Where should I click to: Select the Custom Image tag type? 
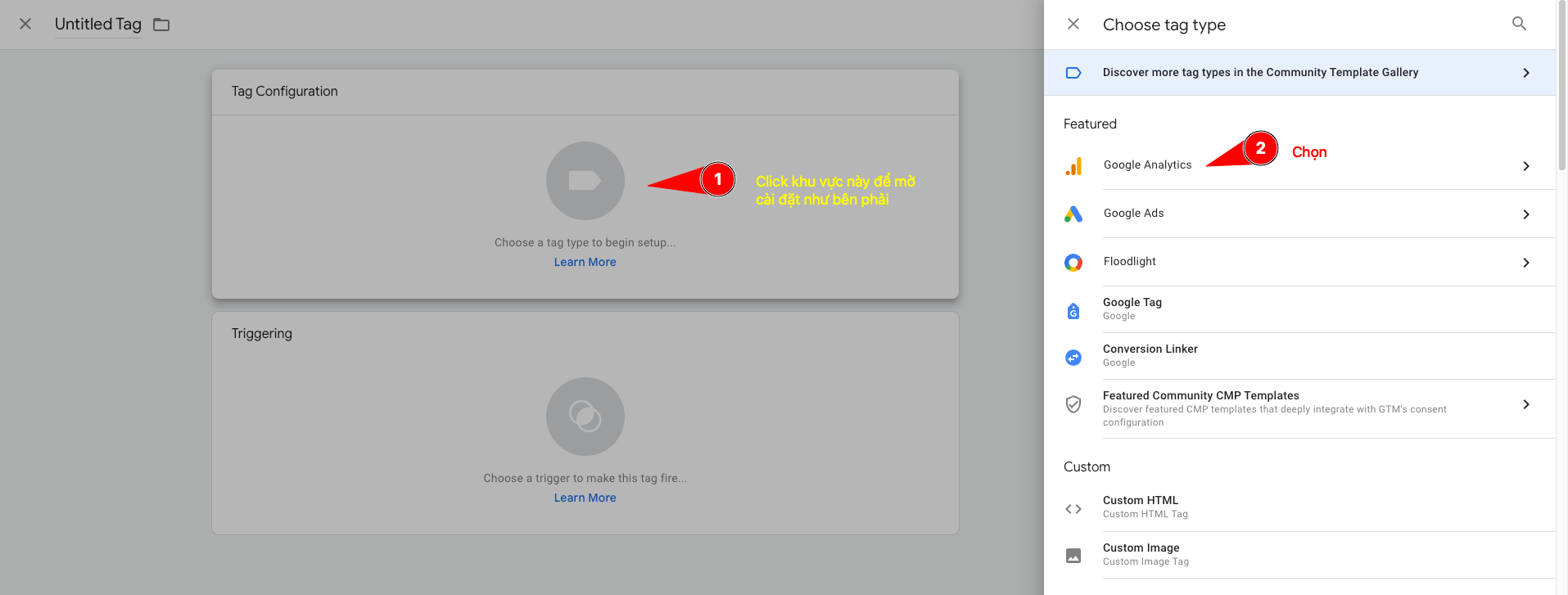[x=1141, y=554]
